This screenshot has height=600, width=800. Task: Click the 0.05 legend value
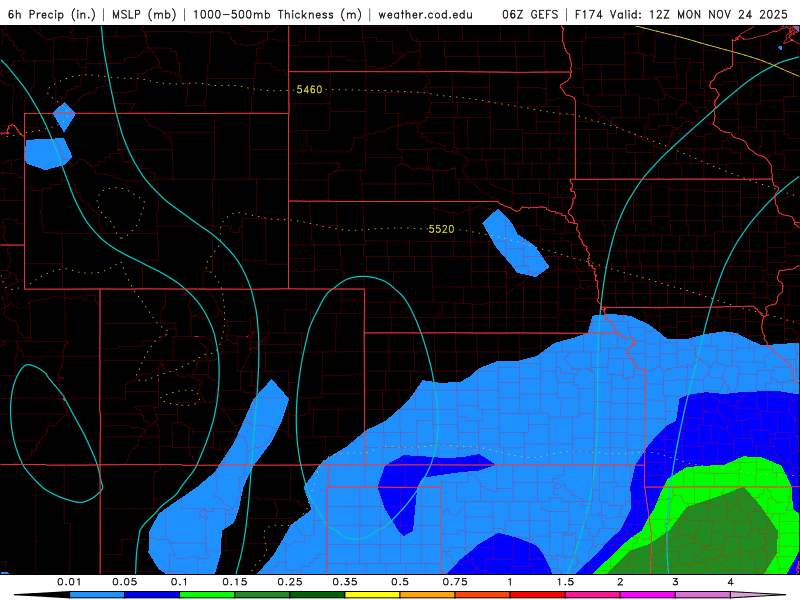click(124, 582)
